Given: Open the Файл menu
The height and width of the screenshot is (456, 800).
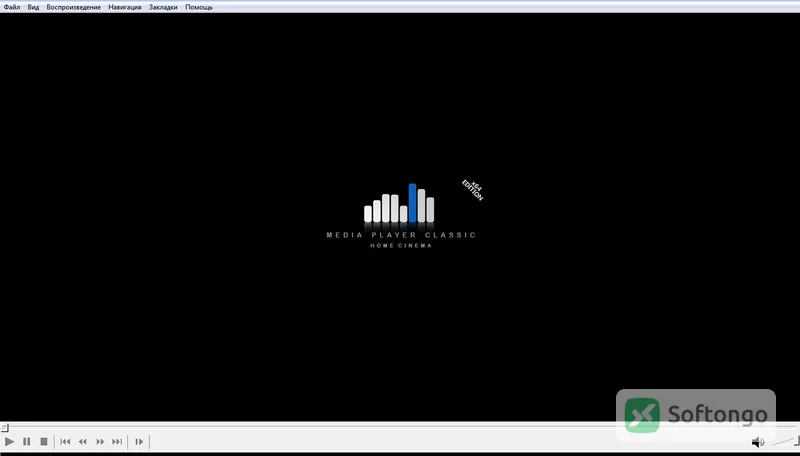Looking at the screenshot, I should (12, 7).
